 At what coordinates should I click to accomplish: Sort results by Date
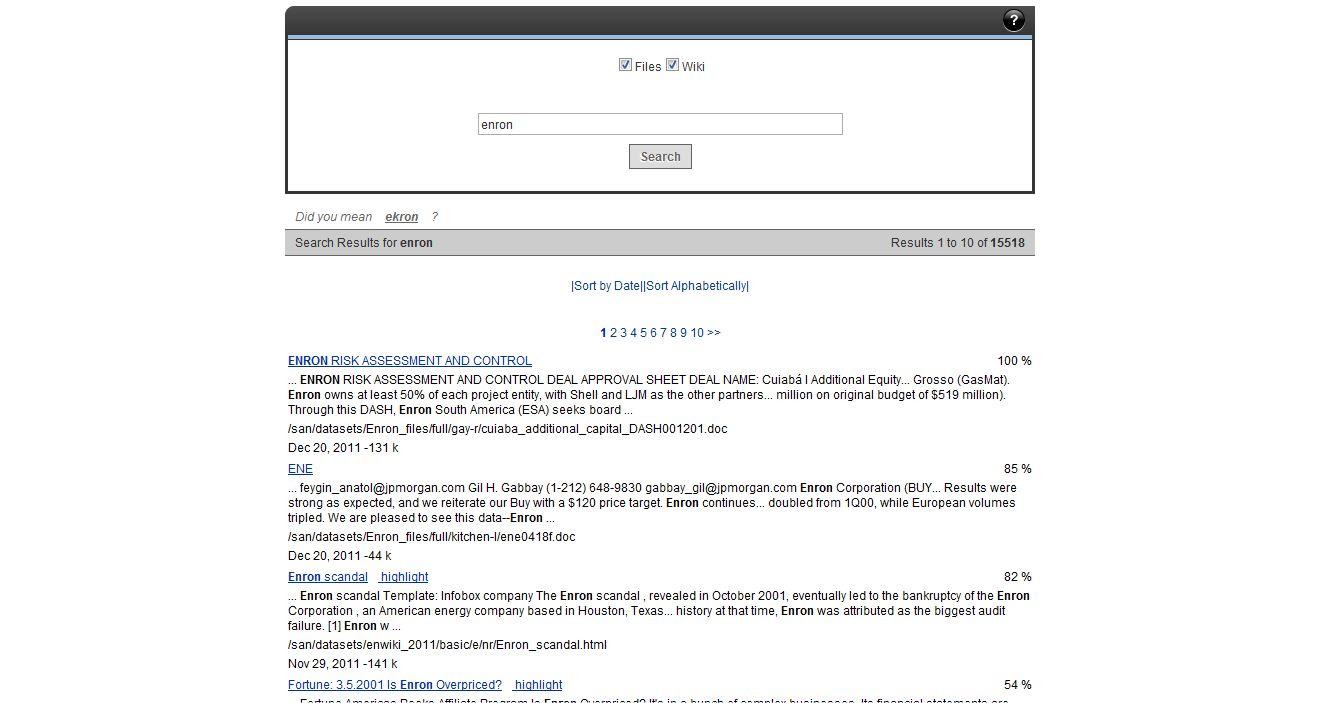click(x=607, y=286)
